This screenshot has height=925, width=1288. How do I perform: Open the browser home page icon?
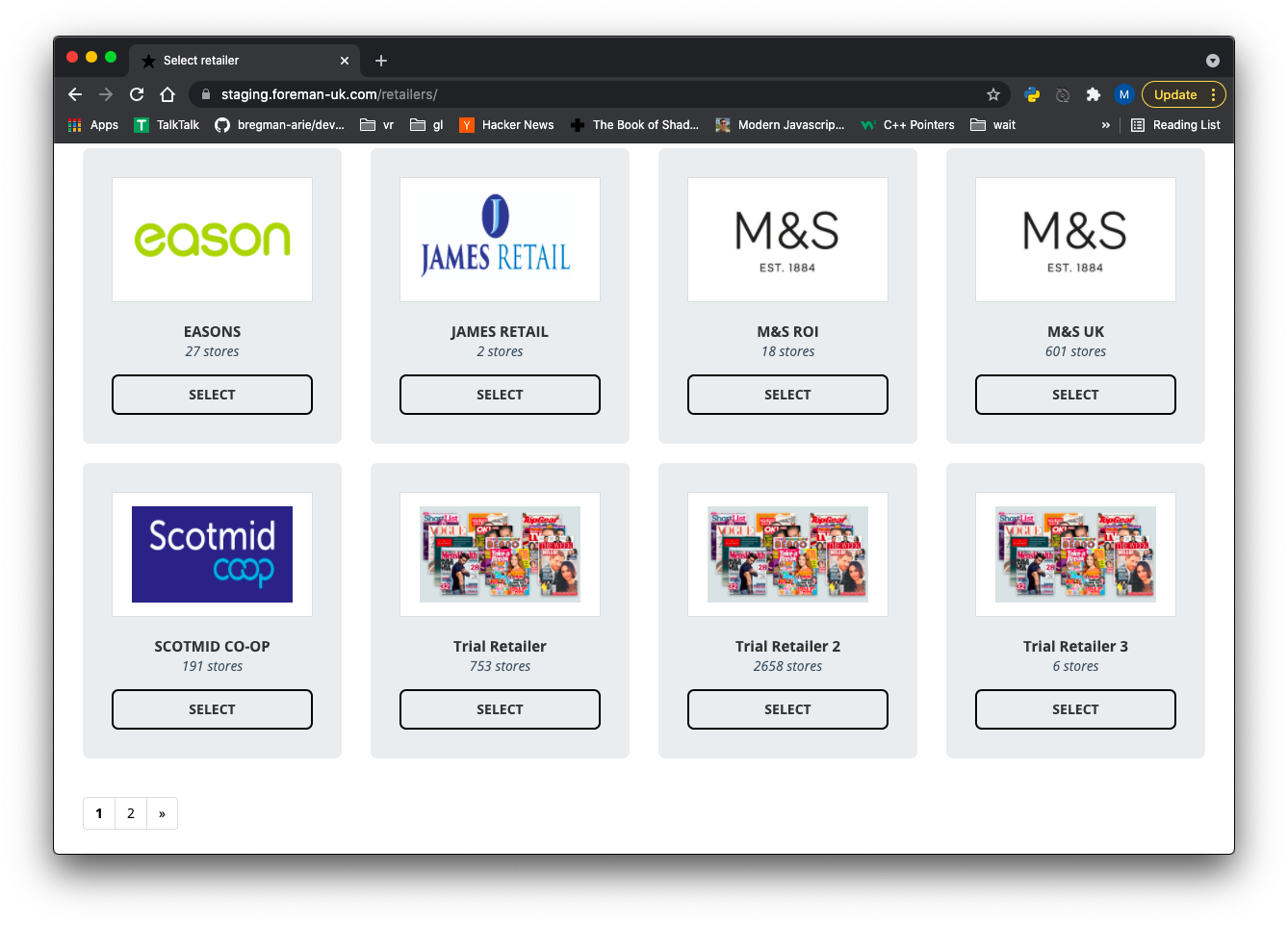(167, 94)
